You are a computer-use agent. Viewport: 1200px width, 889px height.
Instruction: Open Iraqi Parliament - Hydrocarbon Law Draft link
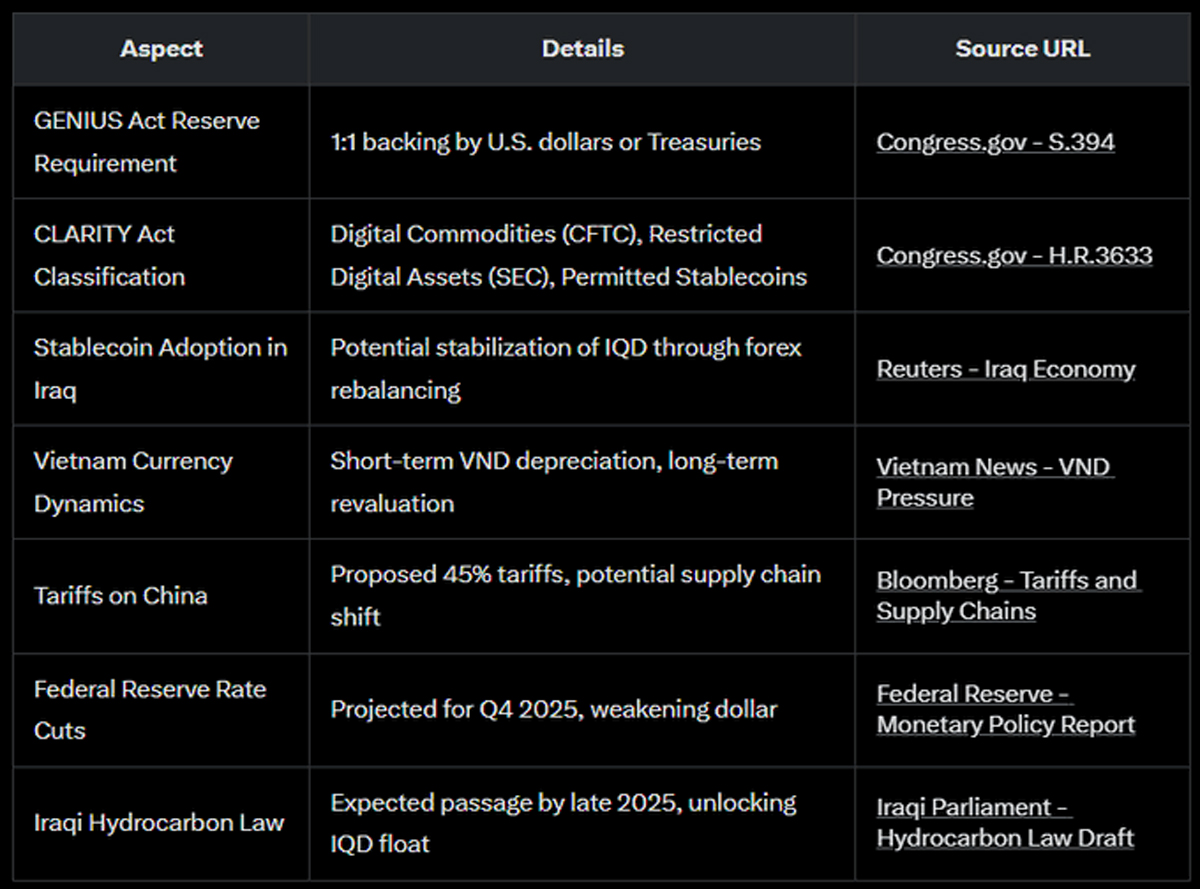1005,822
